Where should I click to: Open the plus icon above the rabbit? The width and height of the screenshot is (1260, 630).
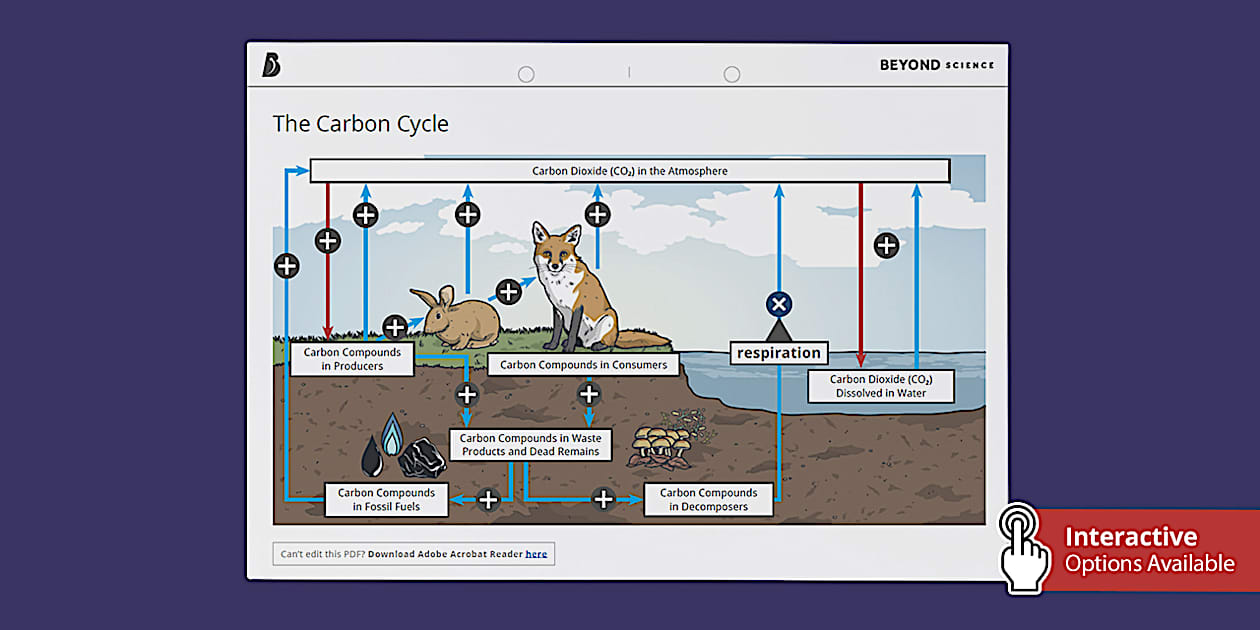(467, 214)
